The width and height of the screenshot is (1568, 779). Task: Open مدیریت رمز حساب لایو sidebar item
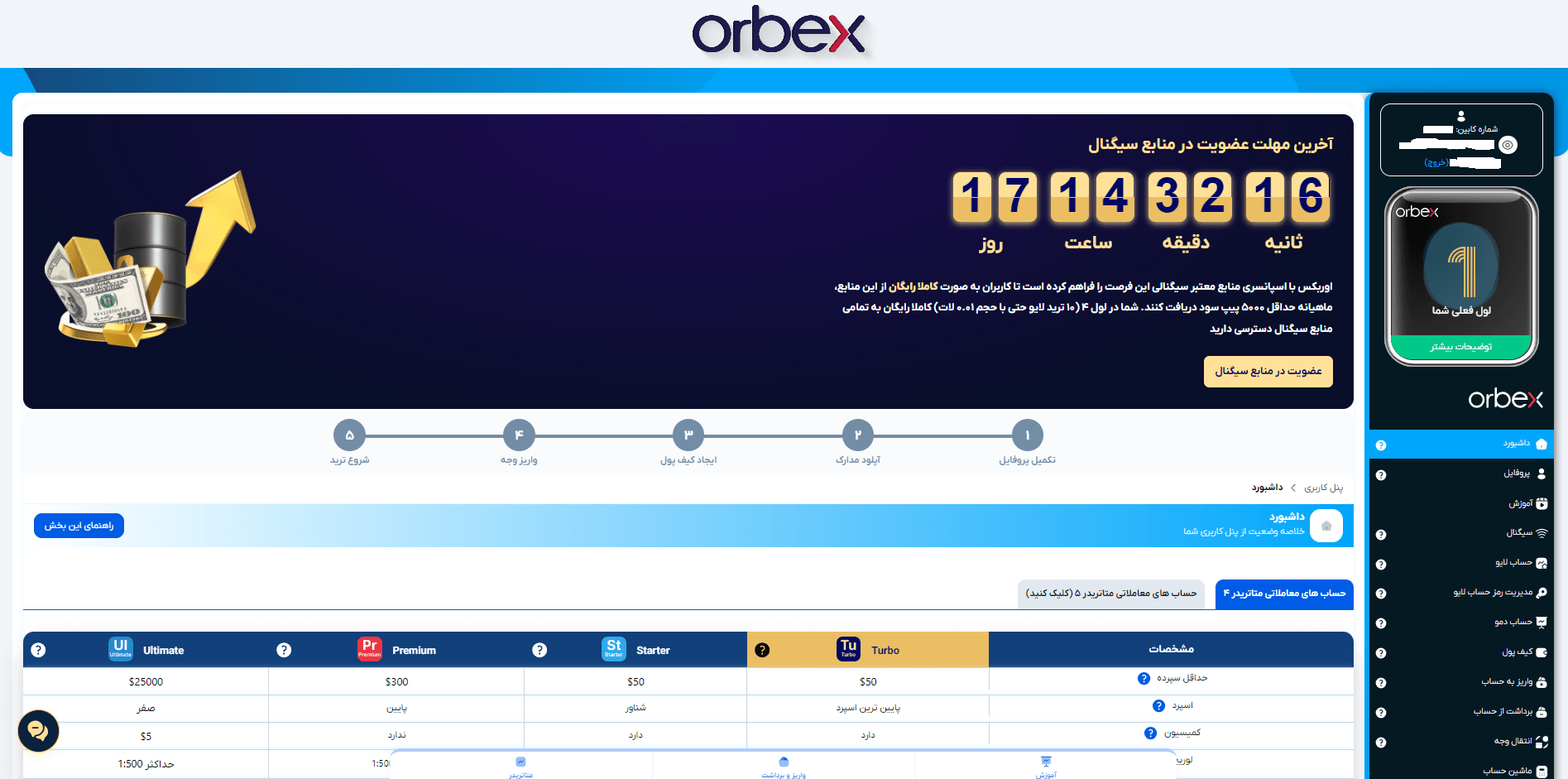pyautogui.click(x=1461, y=593)
